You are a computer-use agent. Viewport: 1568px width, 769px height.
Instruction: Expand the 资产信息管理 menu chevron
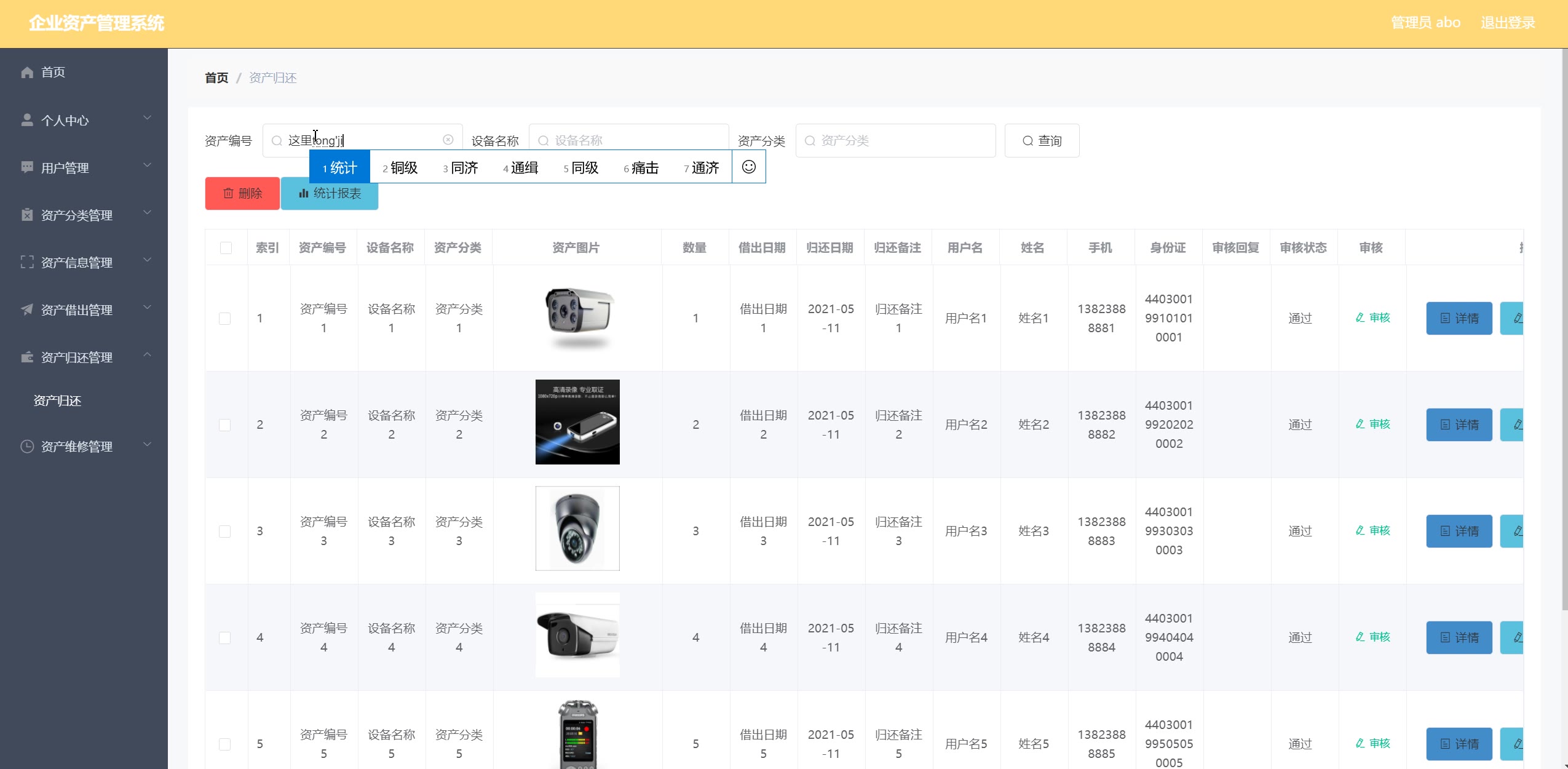147,260
